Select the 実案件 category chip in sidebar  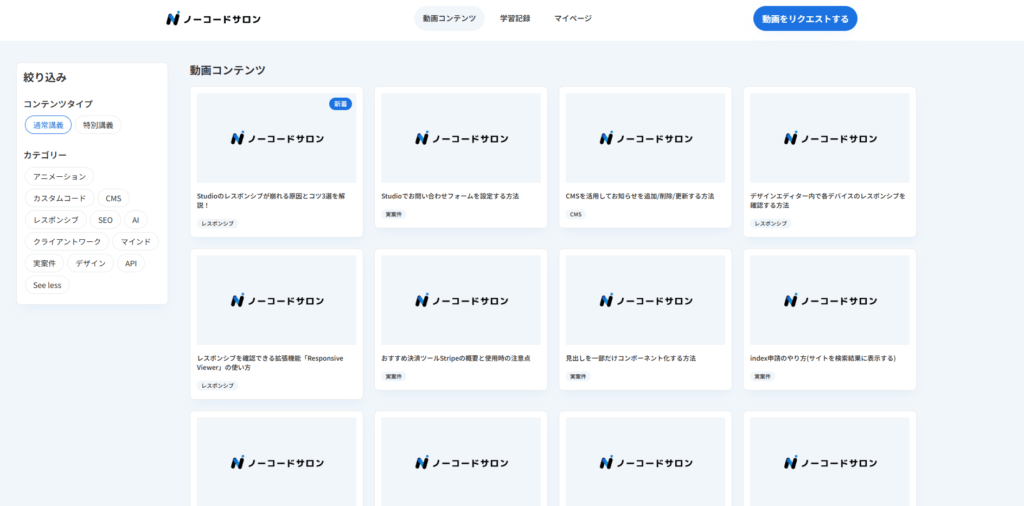point(44,263)
